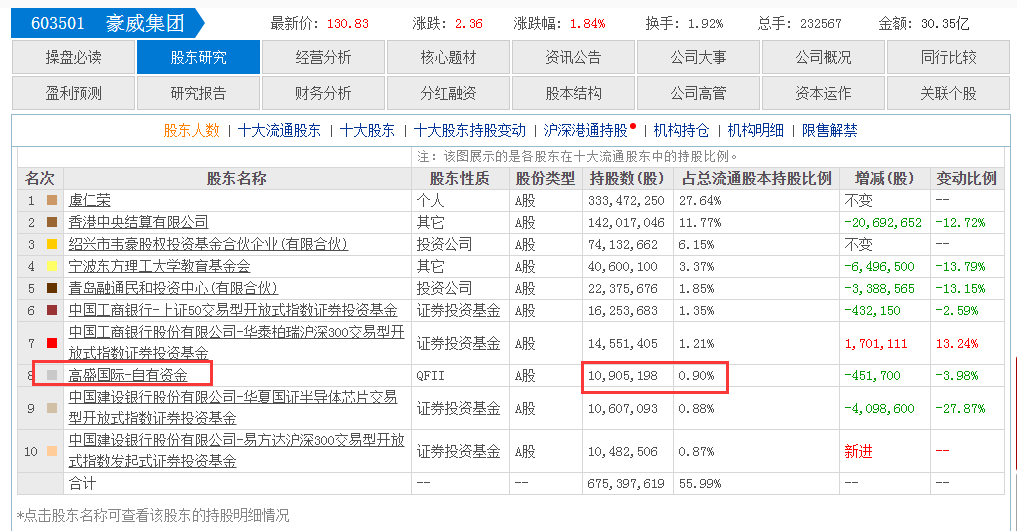Click the dark brown swatch beside 青岛融通民和
This screenshot has height=531, width=1017.
(x=52, y=289)
